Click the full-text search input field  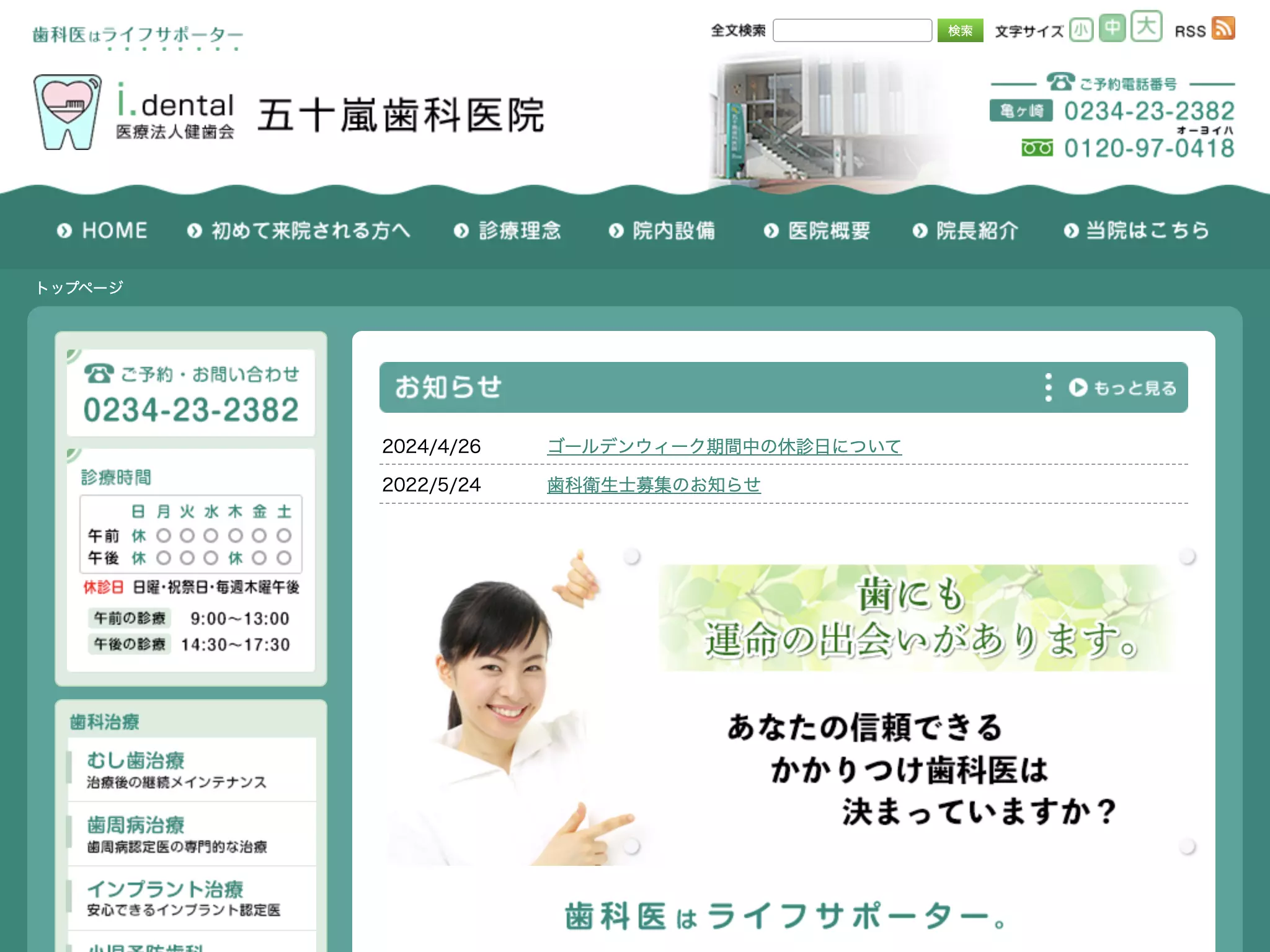pos(852,30)
